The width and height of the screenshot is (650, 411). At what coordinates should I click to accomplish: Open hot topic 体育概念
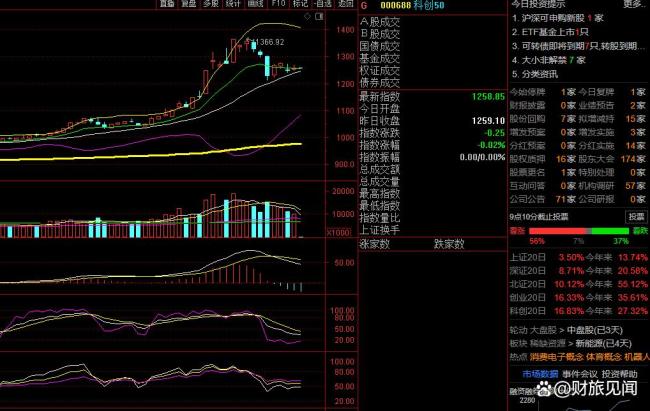click(x=604, y=357)
